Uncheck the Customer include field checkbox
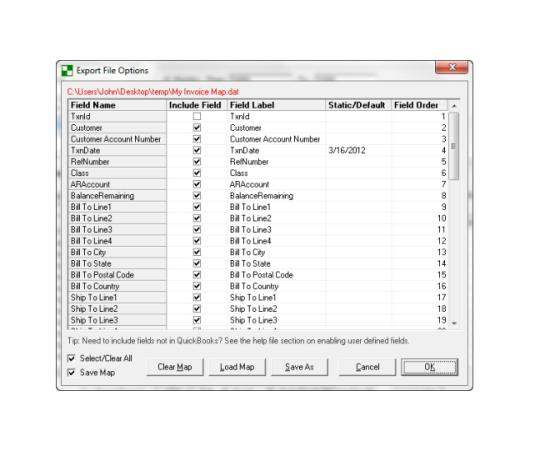The width and height of the screenshot is (540, 451). tap(197, 128)
